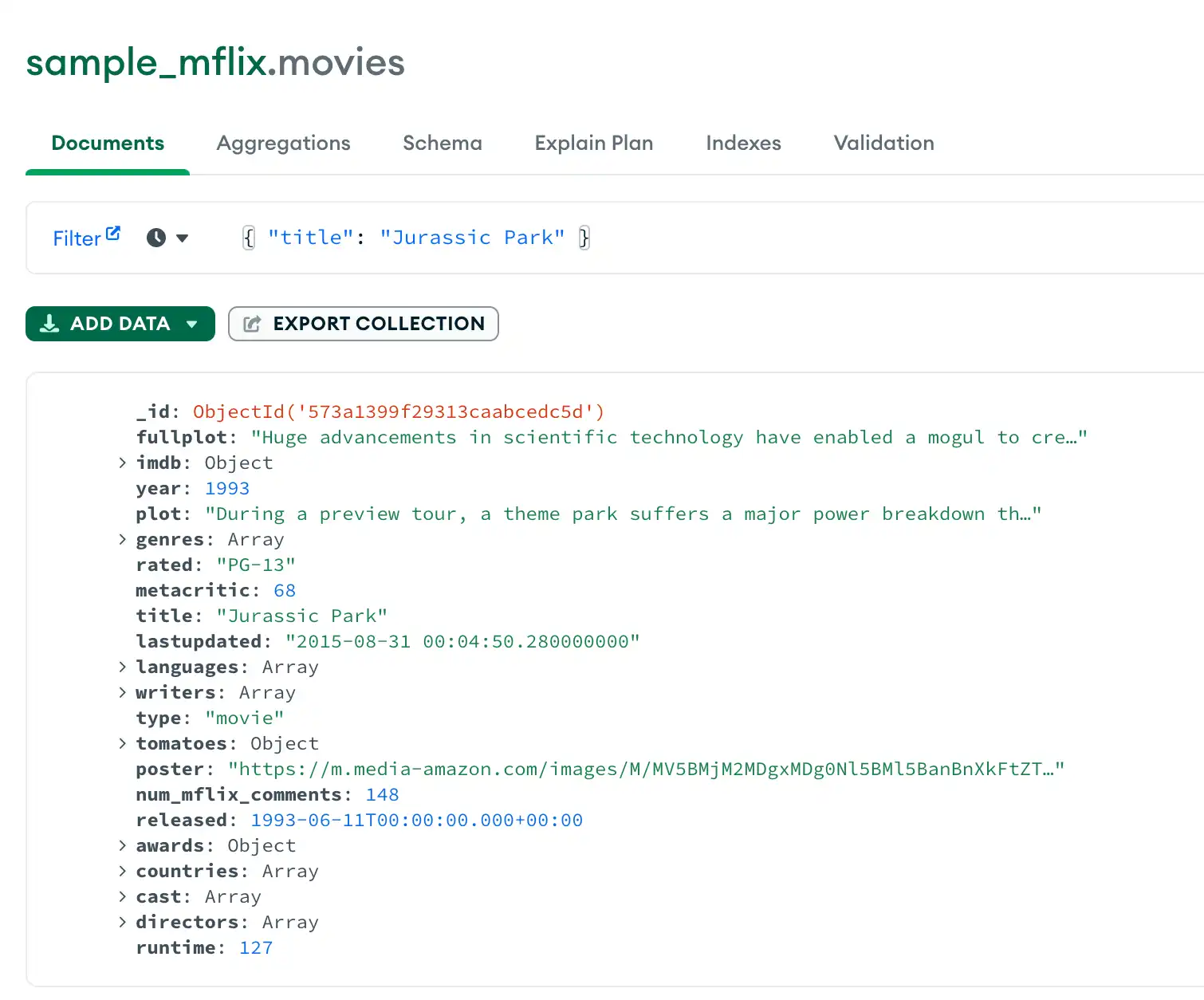Open the query history dropdown chevron

coord(182,238)
